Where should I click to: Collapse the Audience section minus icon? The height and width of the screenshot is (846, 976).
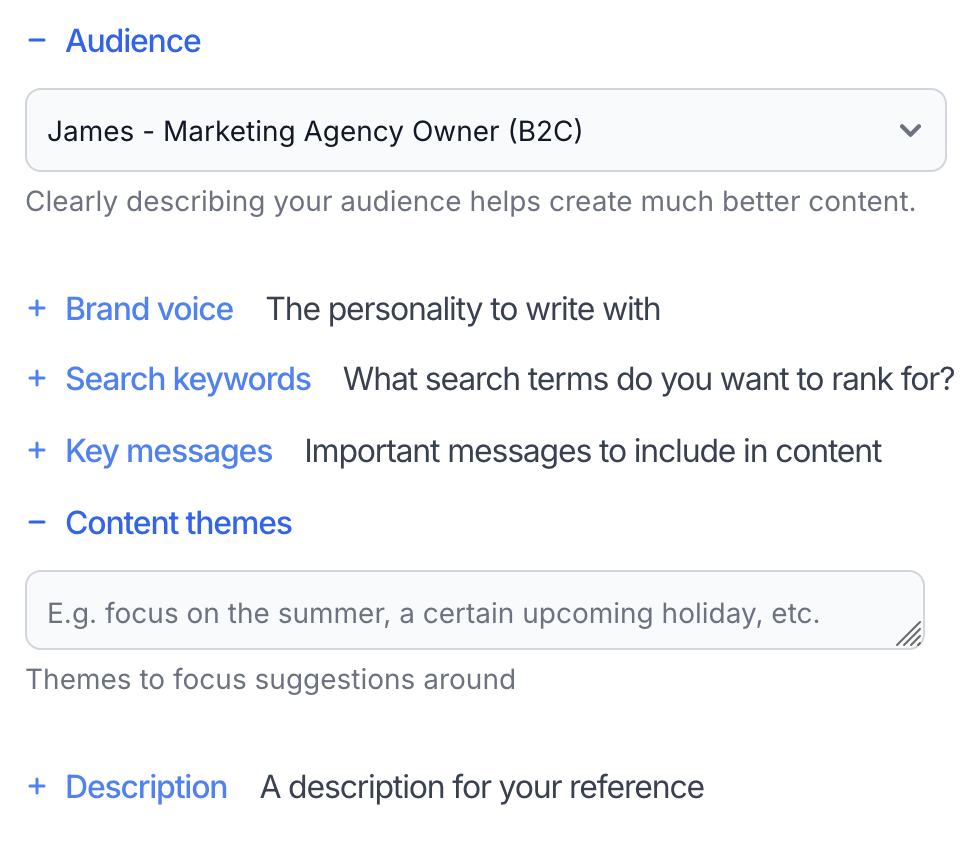[x=37, y=41]
